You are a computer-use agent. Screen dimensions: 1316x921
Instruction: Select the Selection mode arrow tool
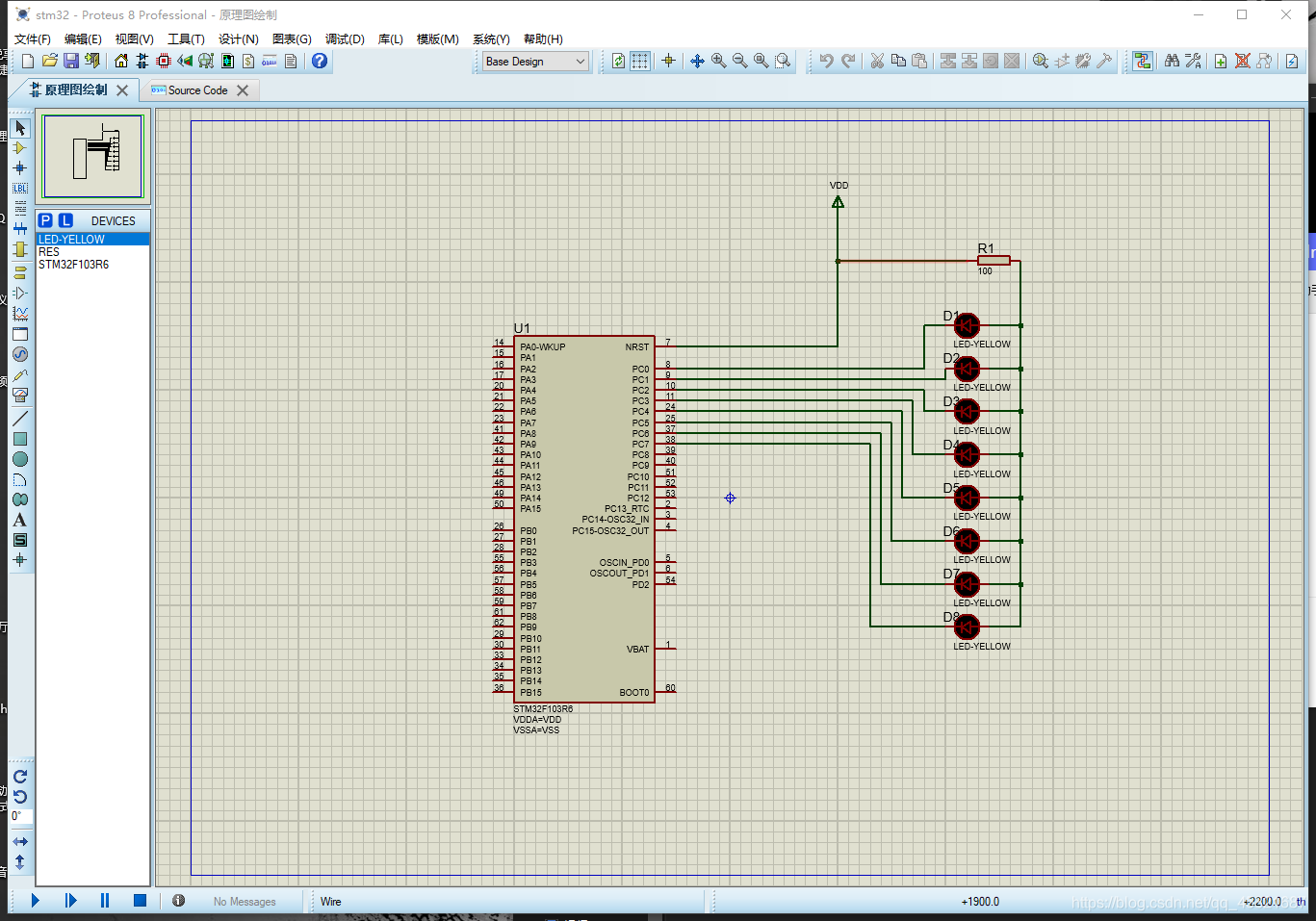20,128
